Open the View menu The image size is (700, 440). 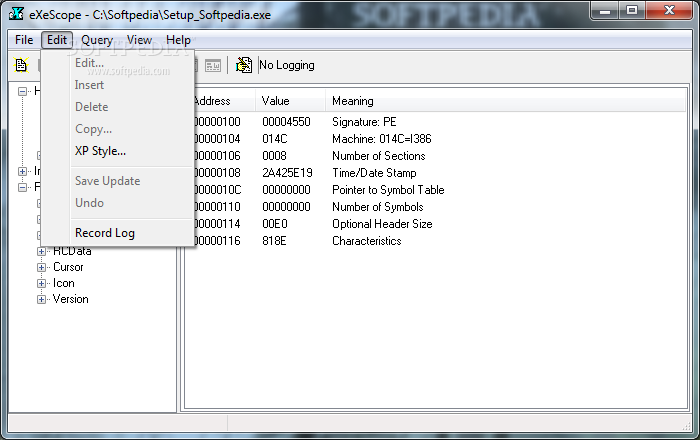[x=139, y=40]
